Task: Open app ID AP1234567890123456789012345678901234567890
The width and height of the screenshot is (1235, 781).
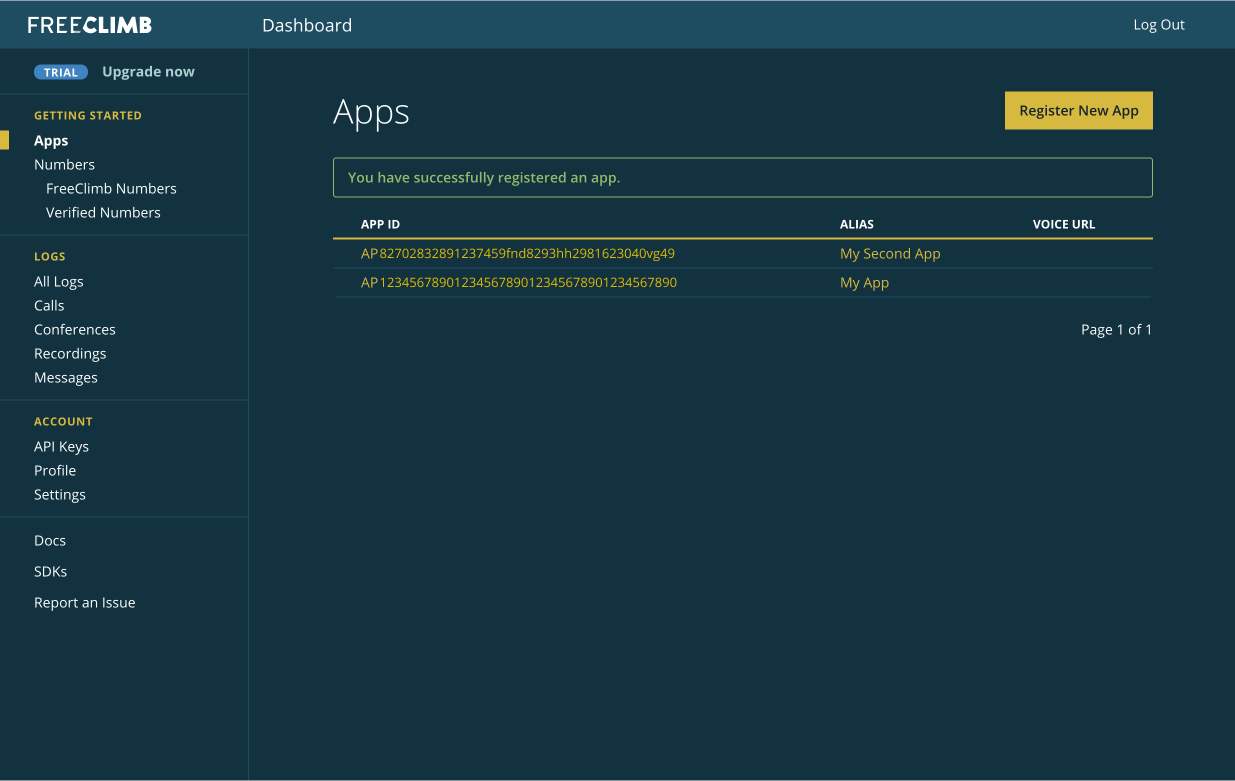Action: [519, 283]
